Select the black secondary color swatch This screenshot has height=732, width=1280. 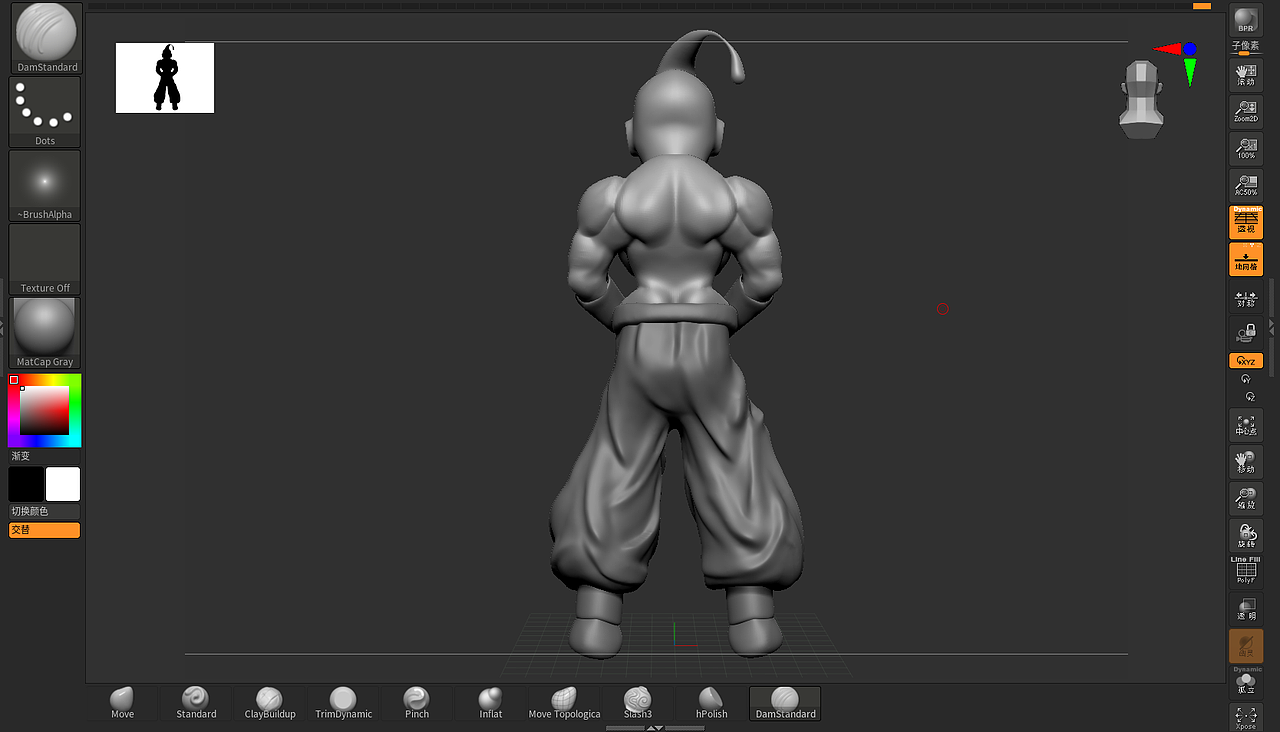(26, 484)
